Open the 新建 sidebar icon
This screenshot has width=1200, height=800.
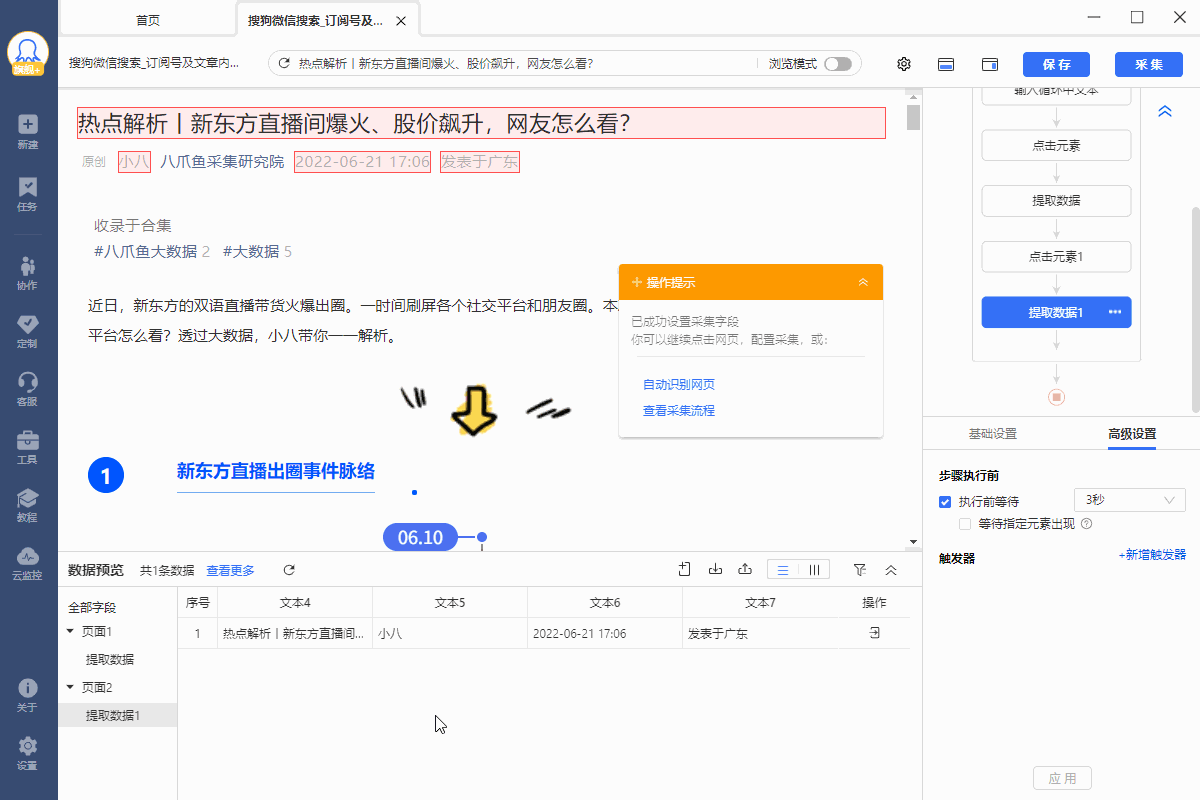pyautogui.click(x=28, y=131)
